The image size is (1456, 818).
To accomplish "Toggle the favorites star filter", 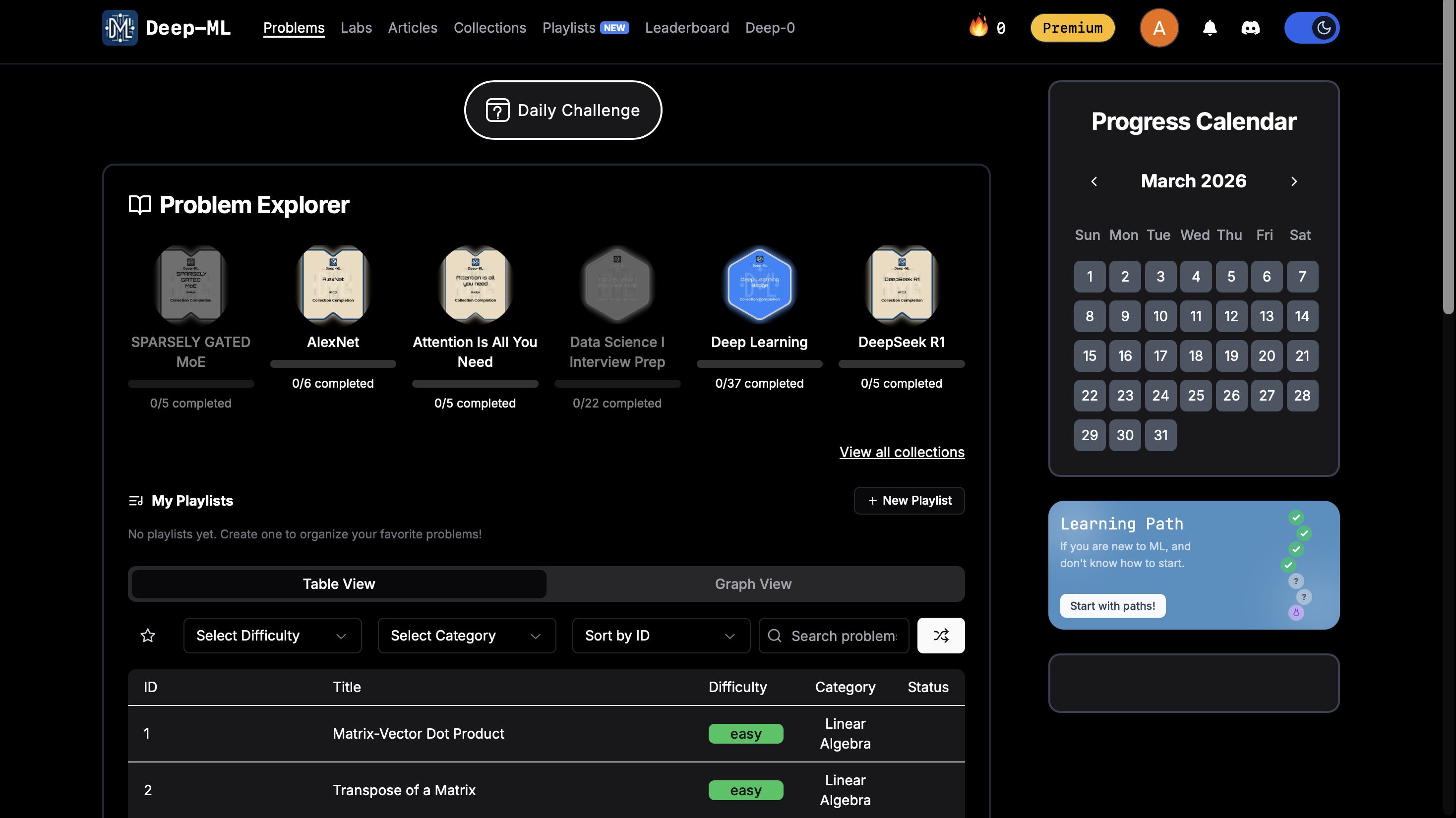I will coord(147,636).
